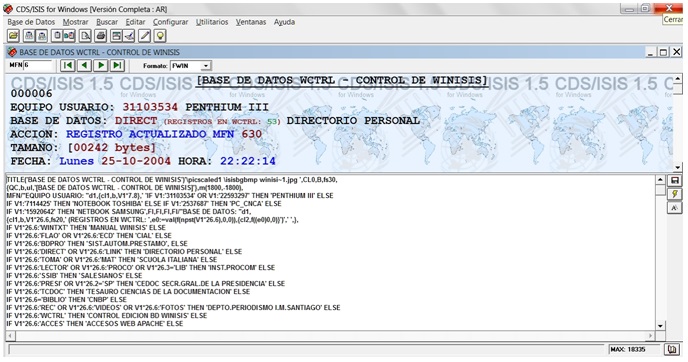The width and height of the screenshot is (688, 362).
Task: Click the database window icon beside WCTRL title
Action: (x=12, y=52)
